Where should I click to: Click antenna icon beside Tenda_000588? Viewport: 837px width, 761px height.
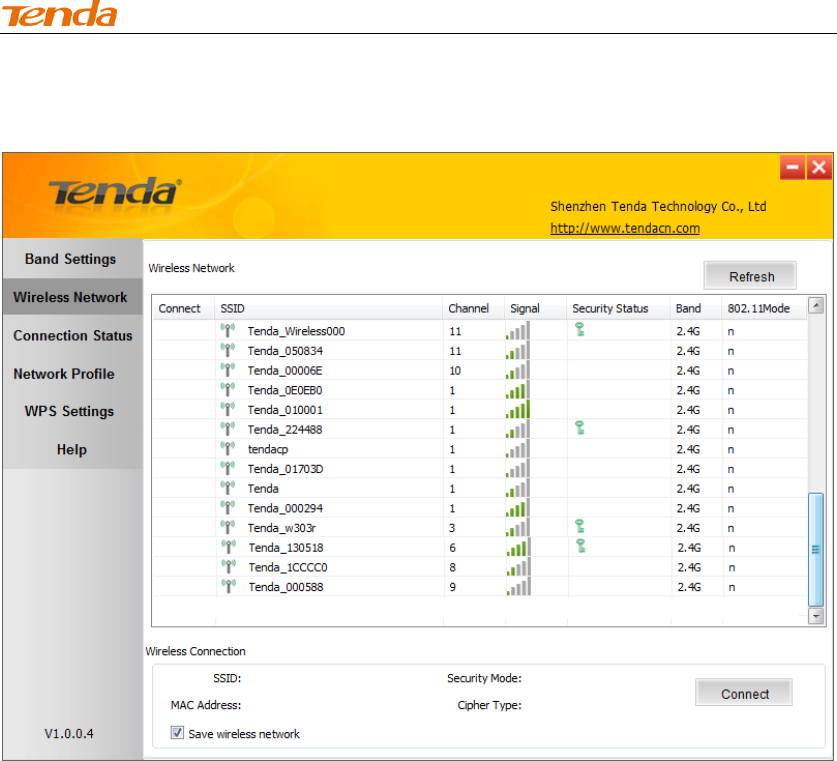click(x=228, y=587)
